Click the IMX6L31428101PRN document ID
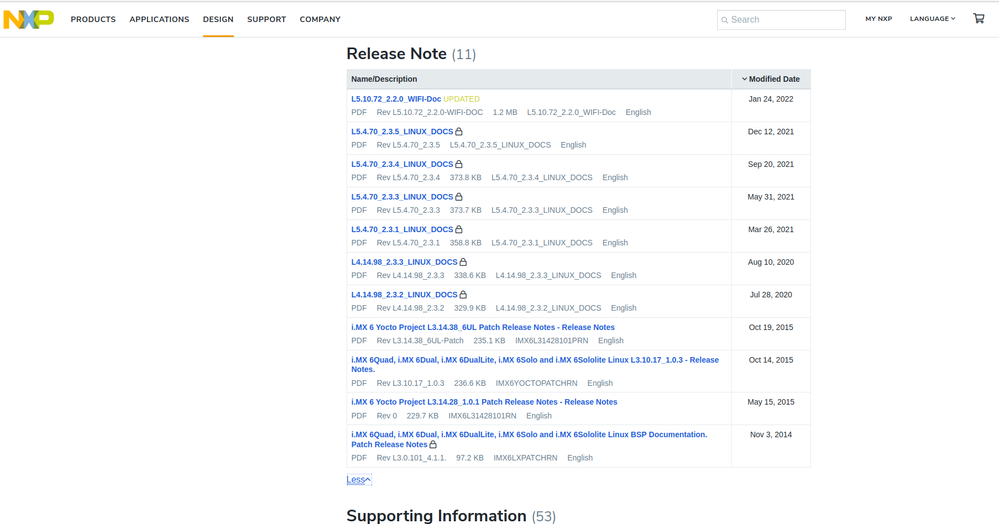 [x=552, y=340]
